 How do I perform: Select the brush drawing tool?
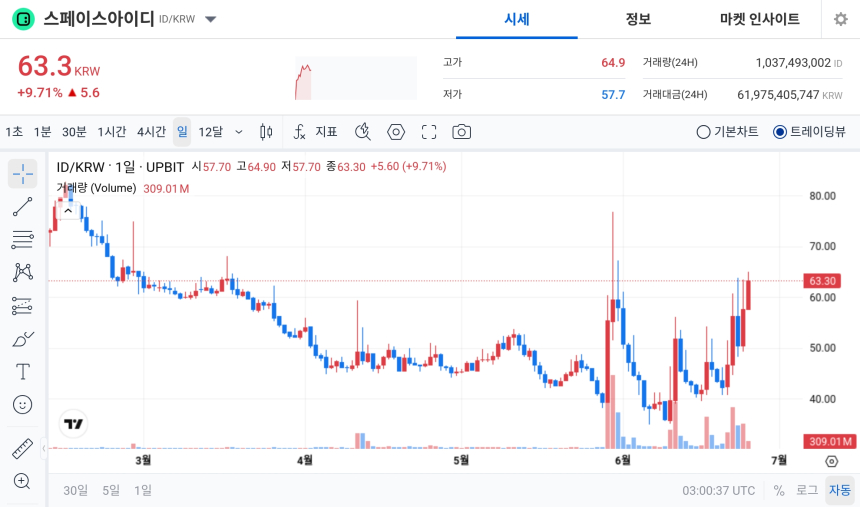22,339
